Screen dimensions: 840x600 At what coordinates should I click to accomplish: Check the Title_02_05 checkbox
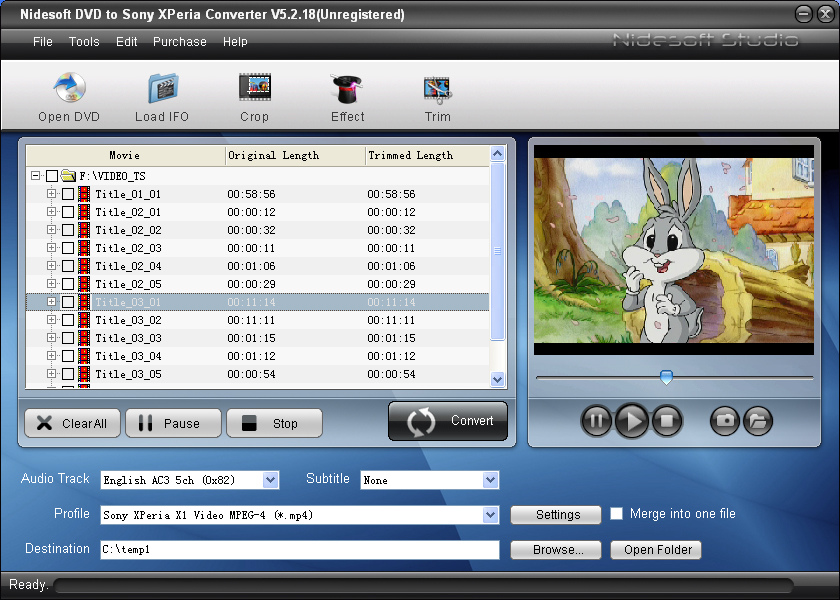[x=68, y=284]
